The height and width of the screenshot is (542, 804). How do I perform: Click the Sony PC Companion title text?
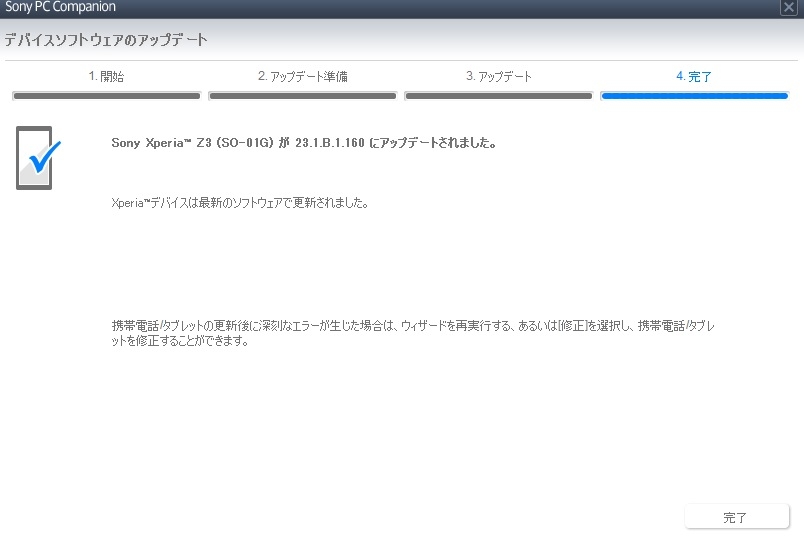click(x=60, y=7)
